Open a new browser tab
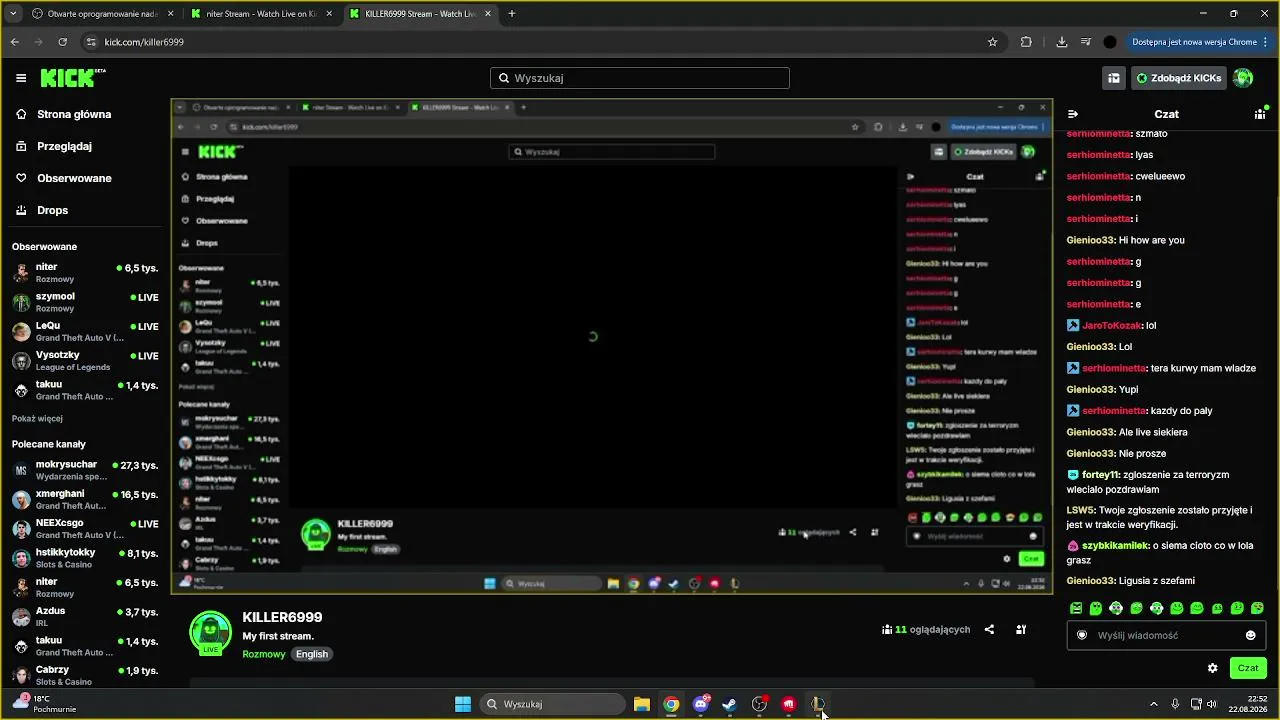 click(x=512, y=14)
